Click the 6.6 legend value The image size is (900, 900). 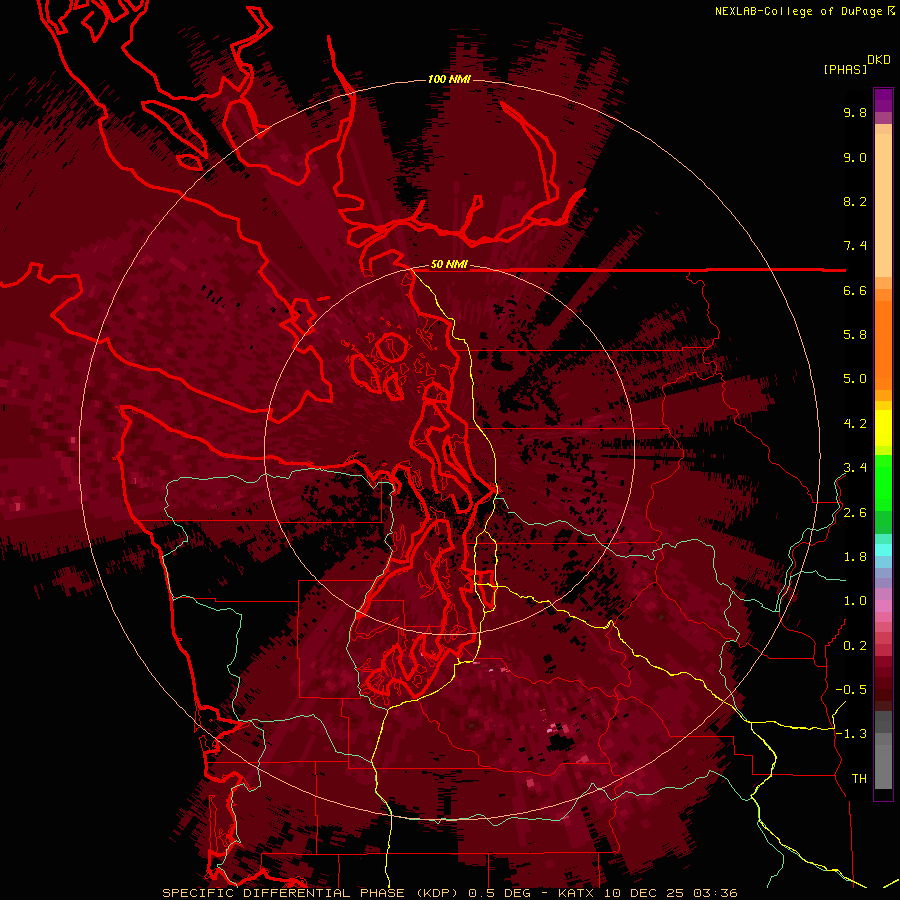[855, 290]
